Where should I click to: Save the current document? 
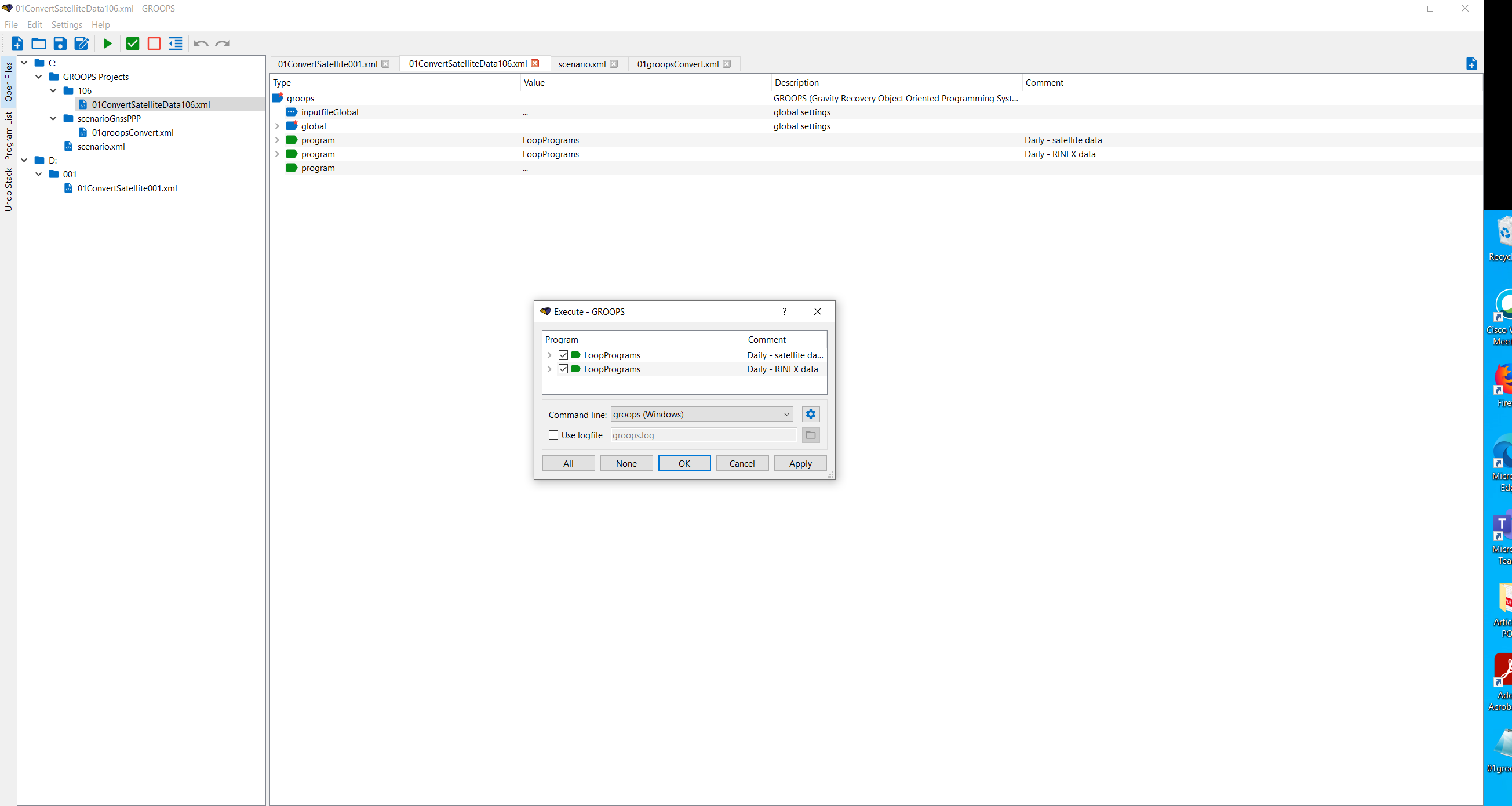coord(59,43)
